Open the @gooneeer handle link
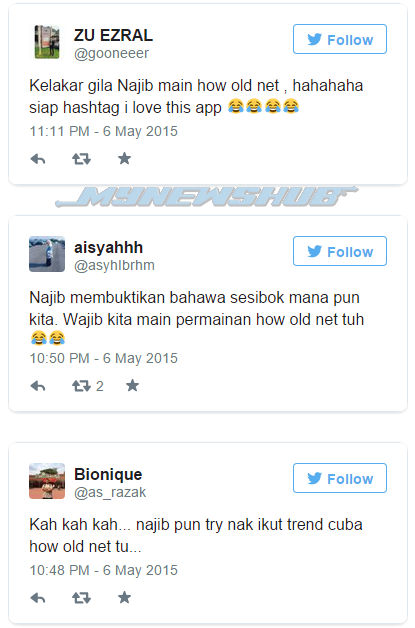This screenshot has width=415, height=628. pos(111,53)
